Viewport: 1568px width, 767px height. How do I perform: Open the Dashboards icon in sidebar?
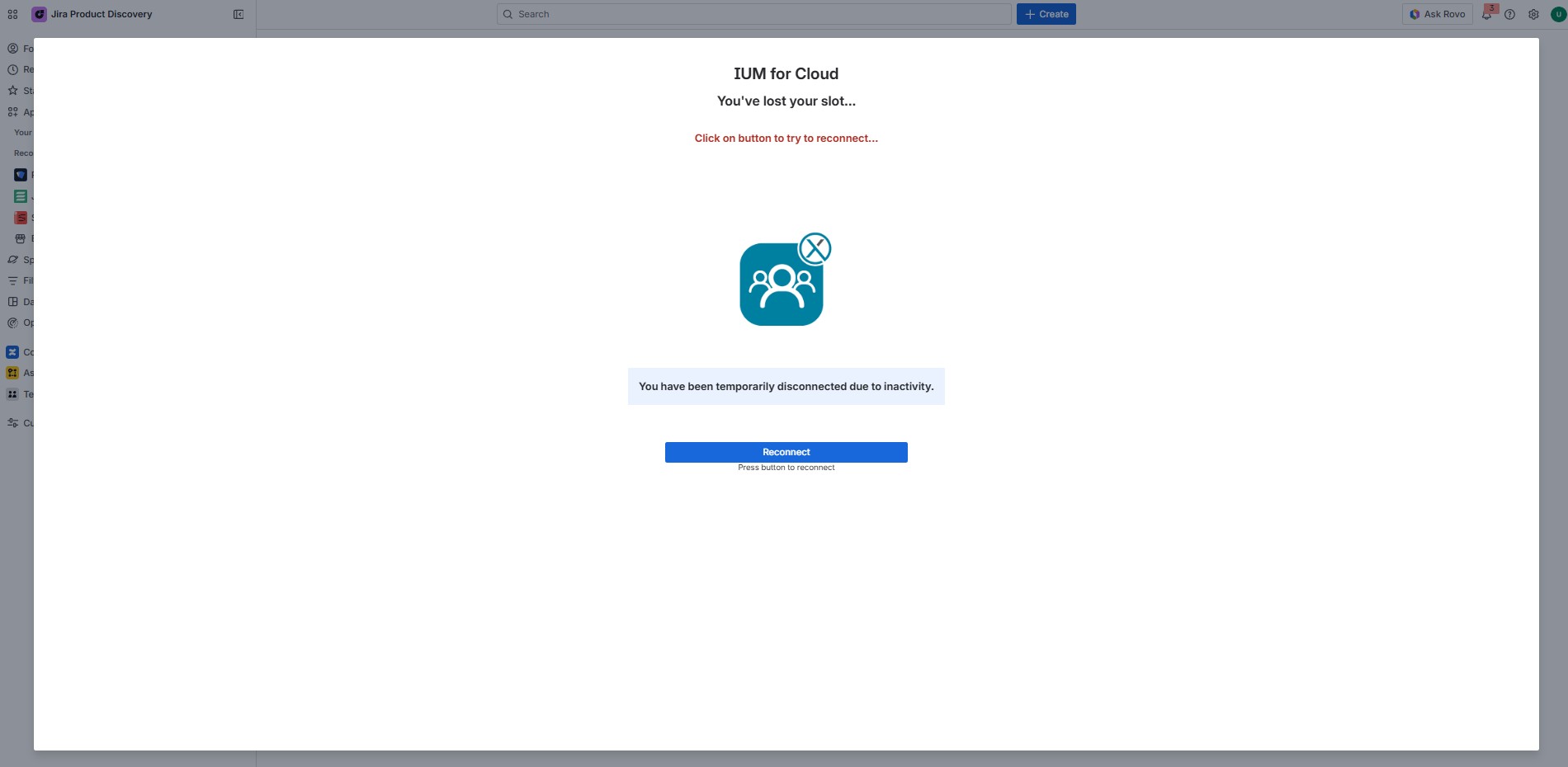[13, 302]
